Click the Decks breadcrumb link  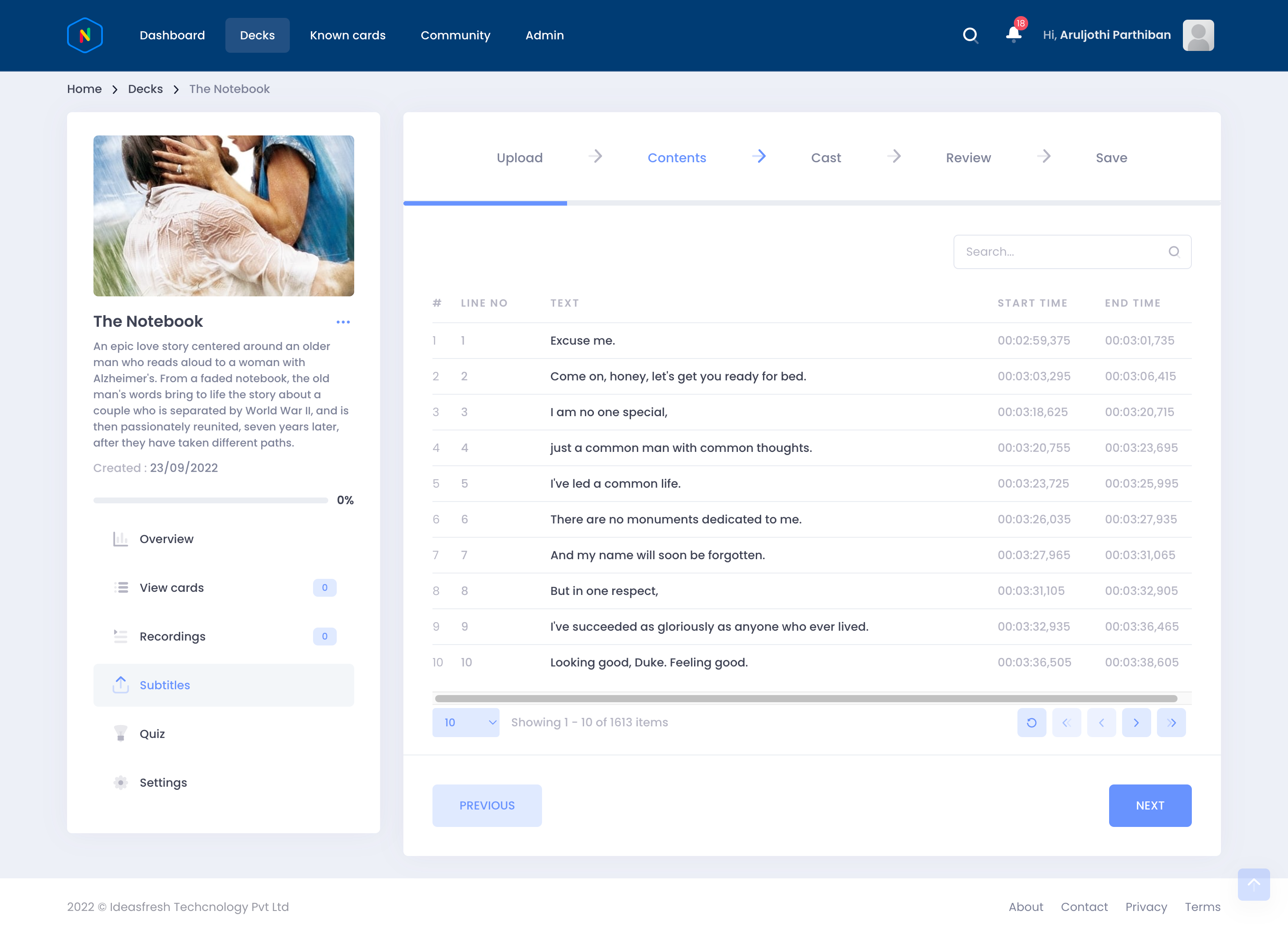145,89
